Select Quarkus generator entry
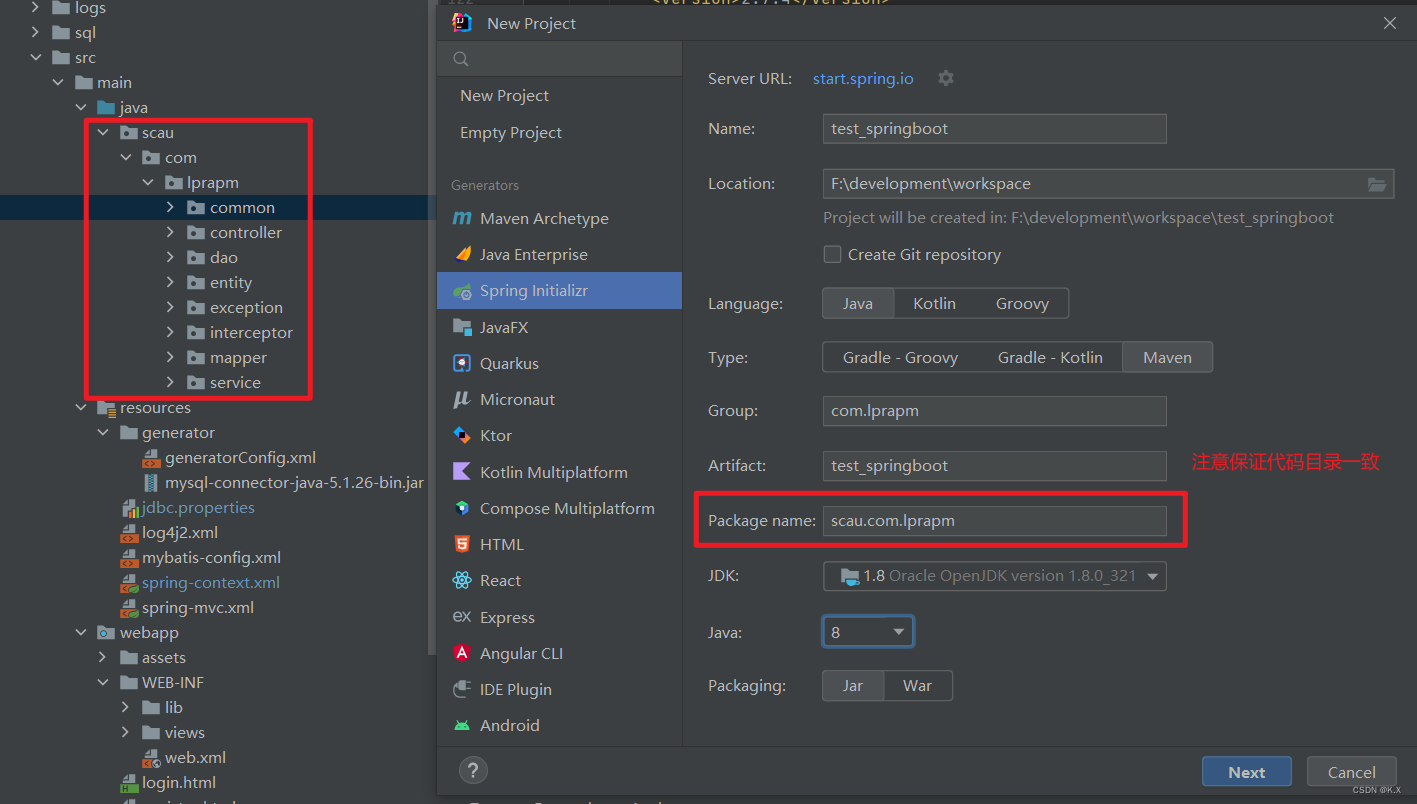 559,363
